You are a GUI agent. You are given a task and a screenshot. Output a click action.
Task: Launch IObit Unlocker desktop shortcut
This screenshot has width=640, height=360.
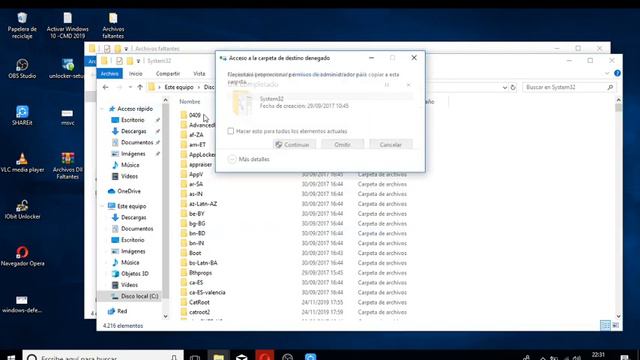click(x=22, y=210)
